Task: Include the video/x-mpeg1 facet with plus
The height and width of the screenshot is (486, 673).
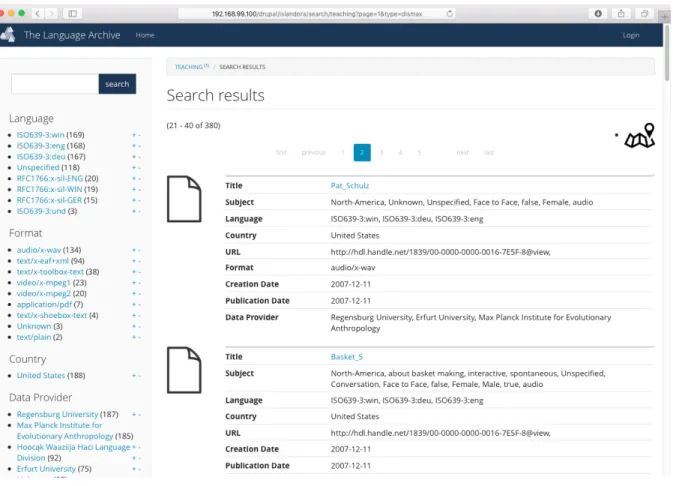Action: click(x=133, y=283)
